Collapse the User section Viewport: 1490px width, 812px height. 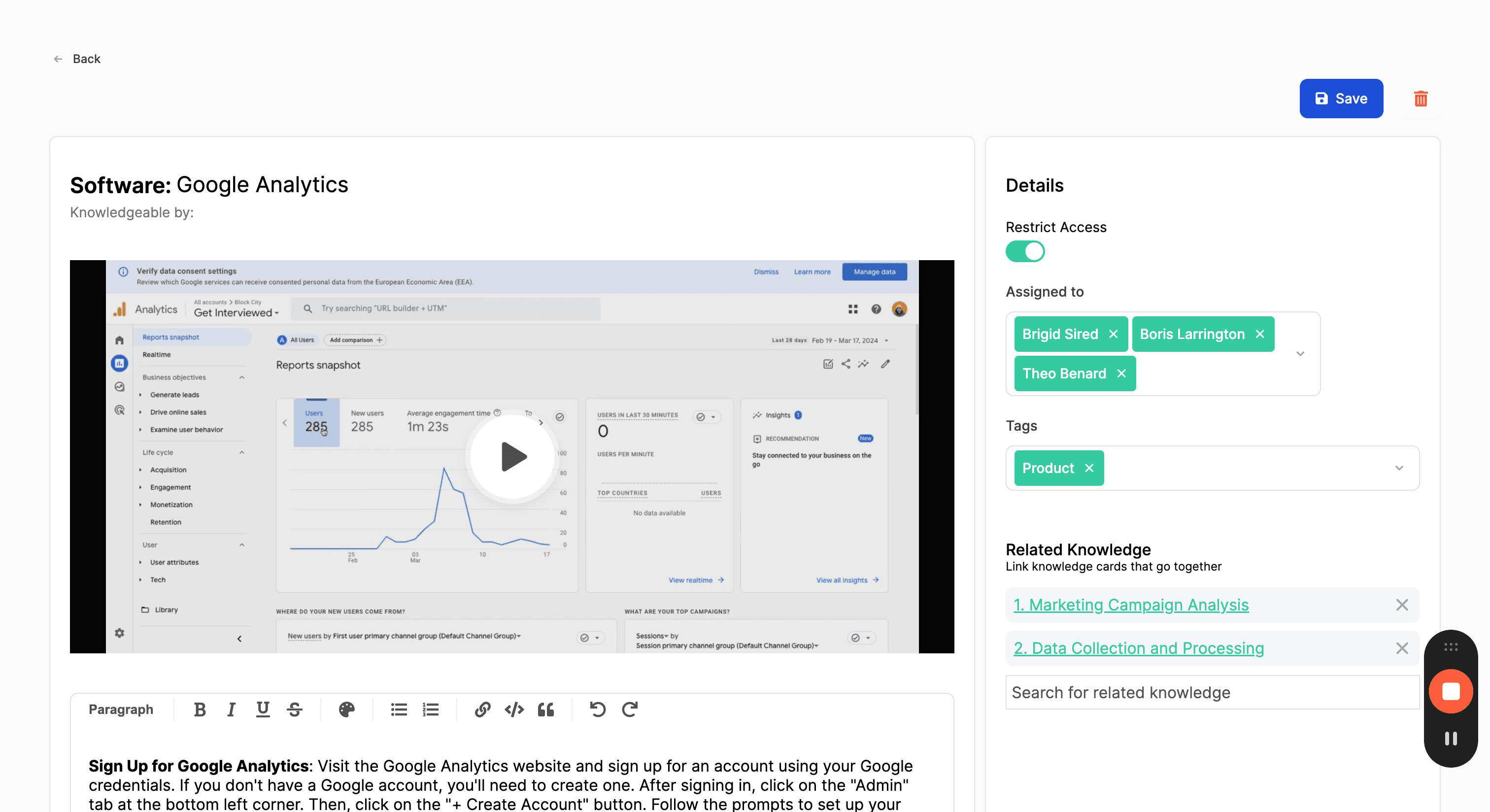click(x=242, y=545)
